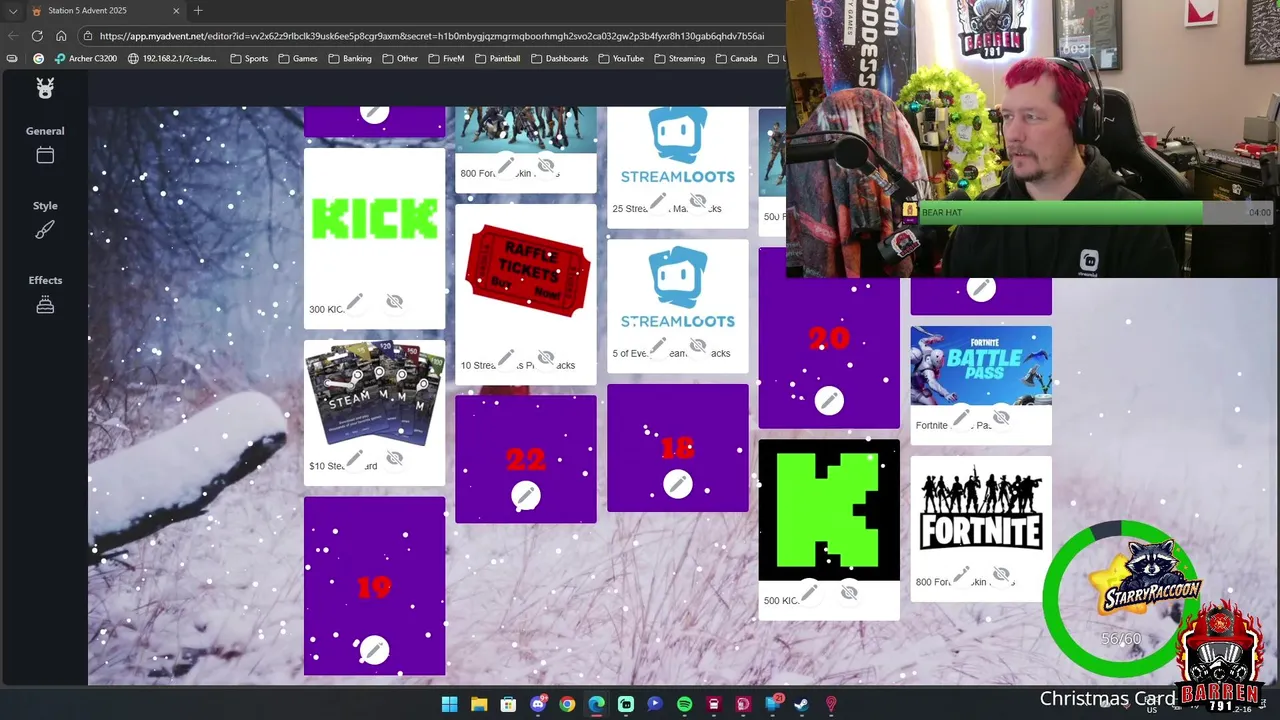
Task: Edit door 22 with its pencil
Action: pyautogui.click(x=526, y=495)
